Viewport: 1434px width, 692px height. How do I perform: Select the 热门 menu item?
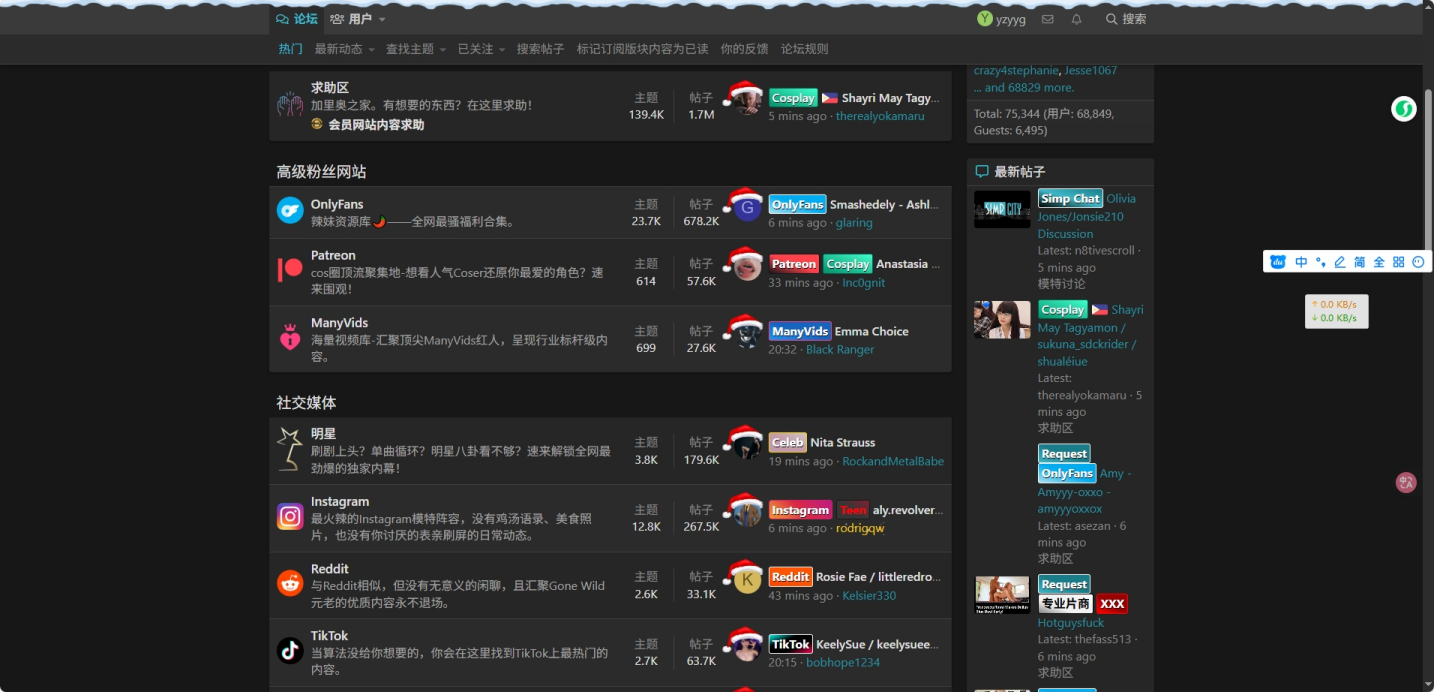coord(291,49)
